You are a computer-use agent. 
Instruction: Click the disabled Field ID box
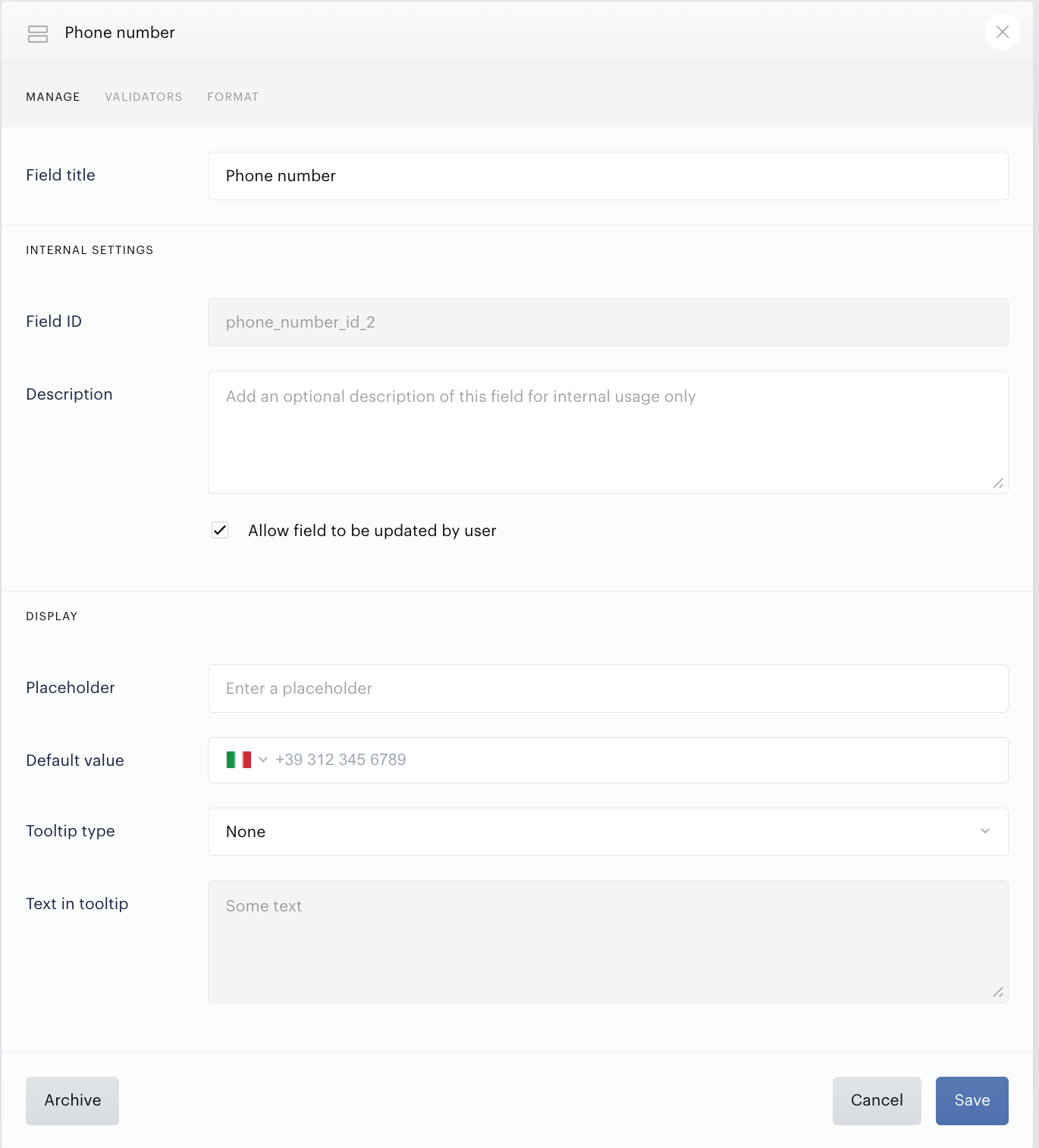click(607, 322)
